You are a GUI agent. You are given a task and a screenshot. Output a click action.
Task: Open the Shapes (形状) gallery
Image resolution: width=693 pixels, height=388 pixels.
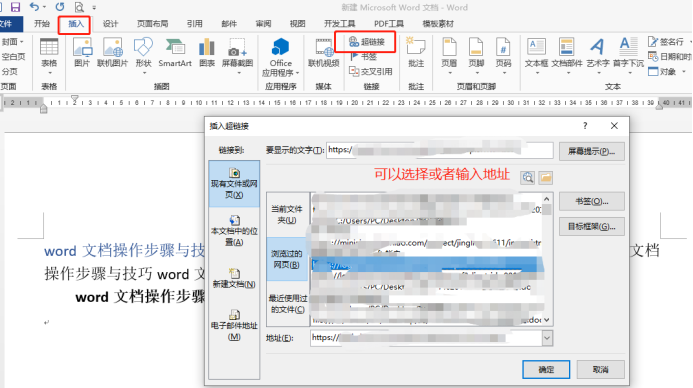click(143, 56)
